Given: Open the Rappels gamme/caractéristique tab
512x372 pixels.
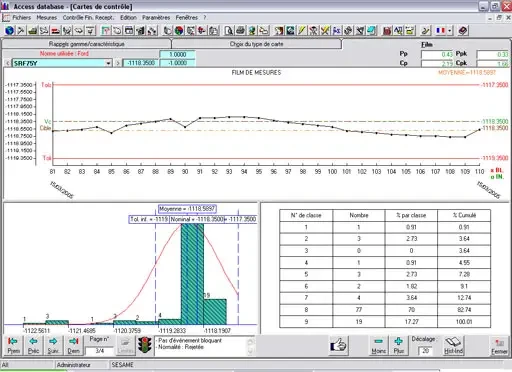Looking at the screenshot, I should 86,44.
